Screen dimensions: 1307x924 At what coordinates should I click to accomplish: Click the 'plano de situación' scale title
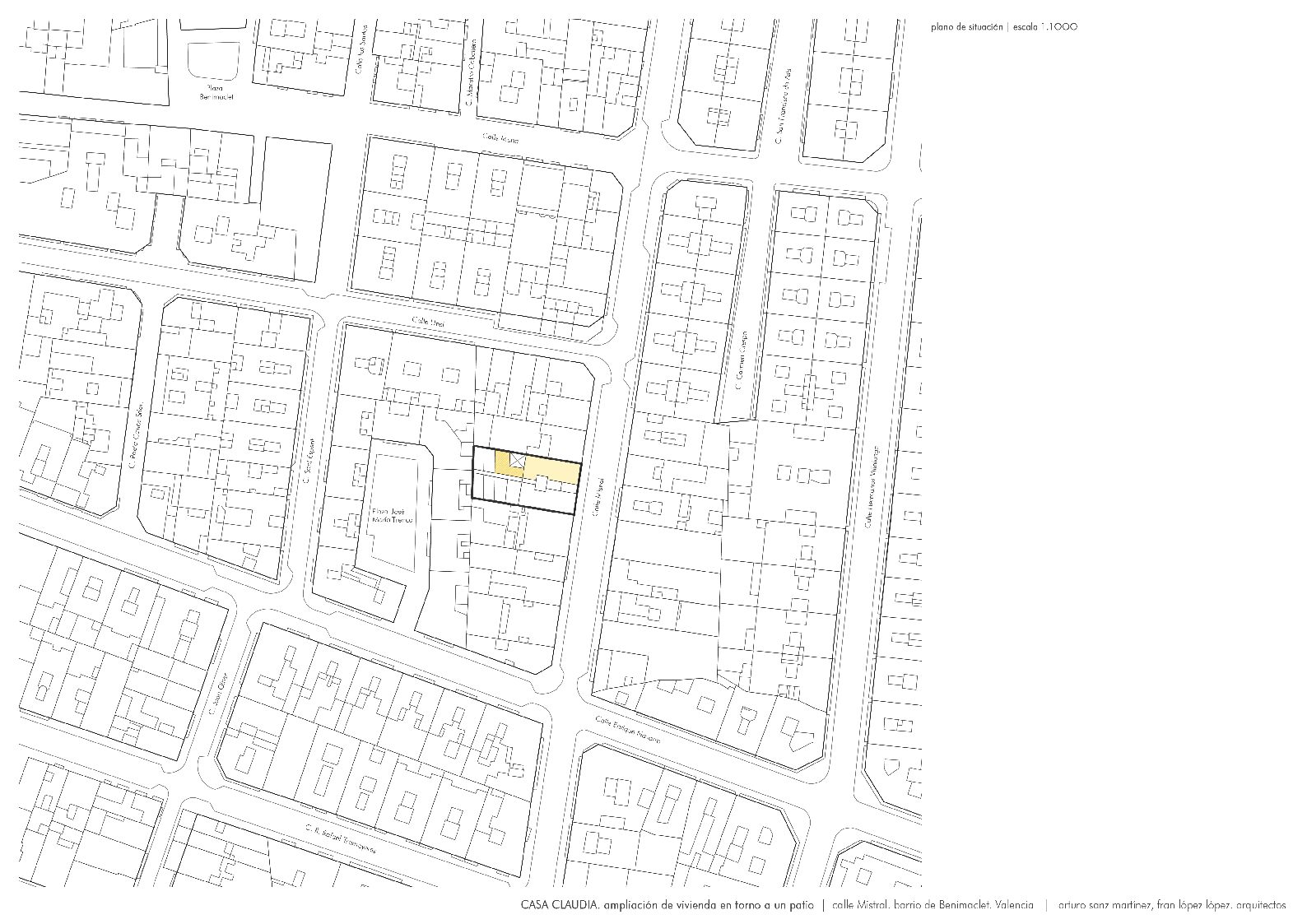(x=1004, y=27)
